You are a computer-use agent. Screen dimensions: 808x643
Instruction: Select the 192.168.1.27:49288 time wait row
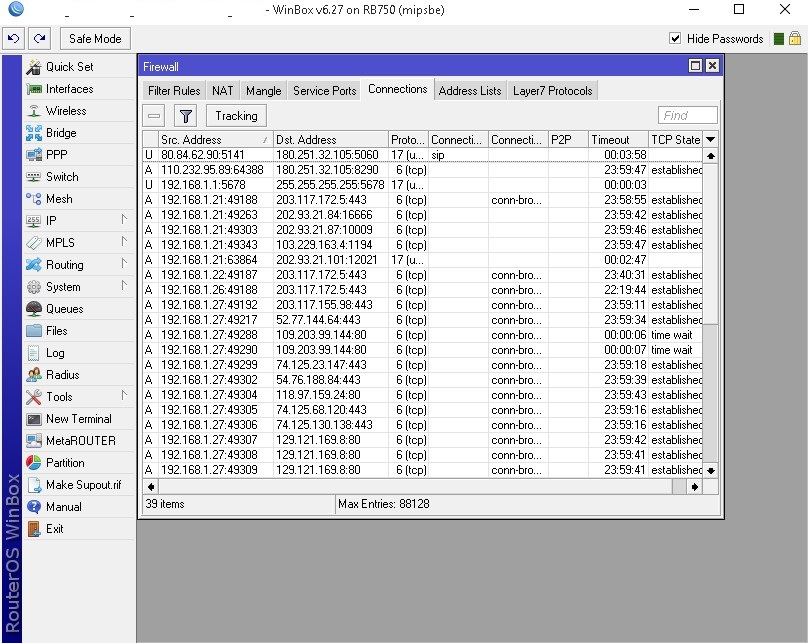pyautogui.click(x=423, y=335)
